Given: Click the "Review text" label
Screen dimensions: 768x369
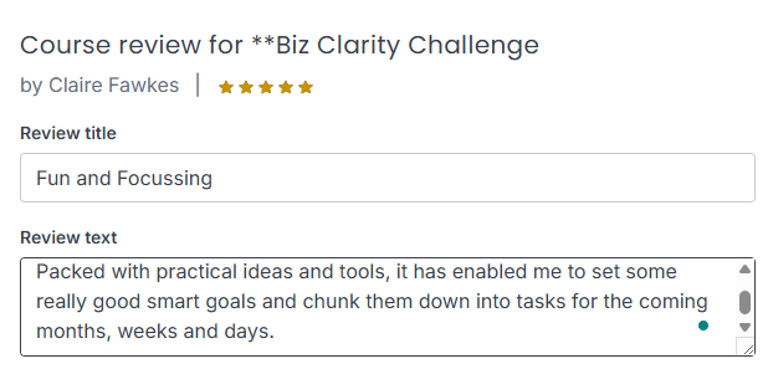Looking at the screenshot, I should tap(69, 238).
